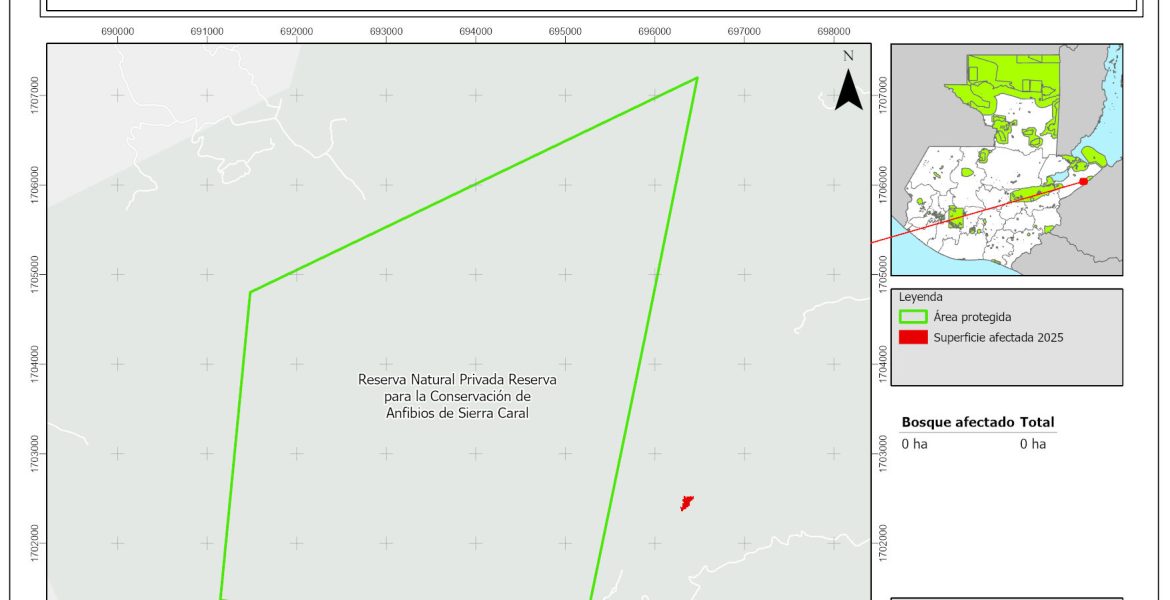This screenshot has height=600, width=1170.
Task: Click the 698000 easting label at top
Action: tap(833, 32)
